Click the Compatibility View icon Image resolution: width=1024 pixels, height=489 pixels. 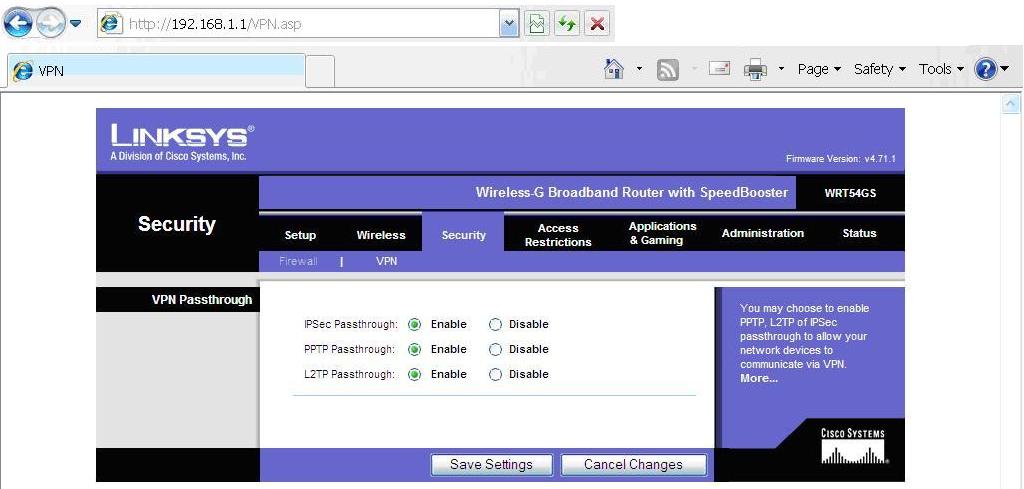click(536, 25)
